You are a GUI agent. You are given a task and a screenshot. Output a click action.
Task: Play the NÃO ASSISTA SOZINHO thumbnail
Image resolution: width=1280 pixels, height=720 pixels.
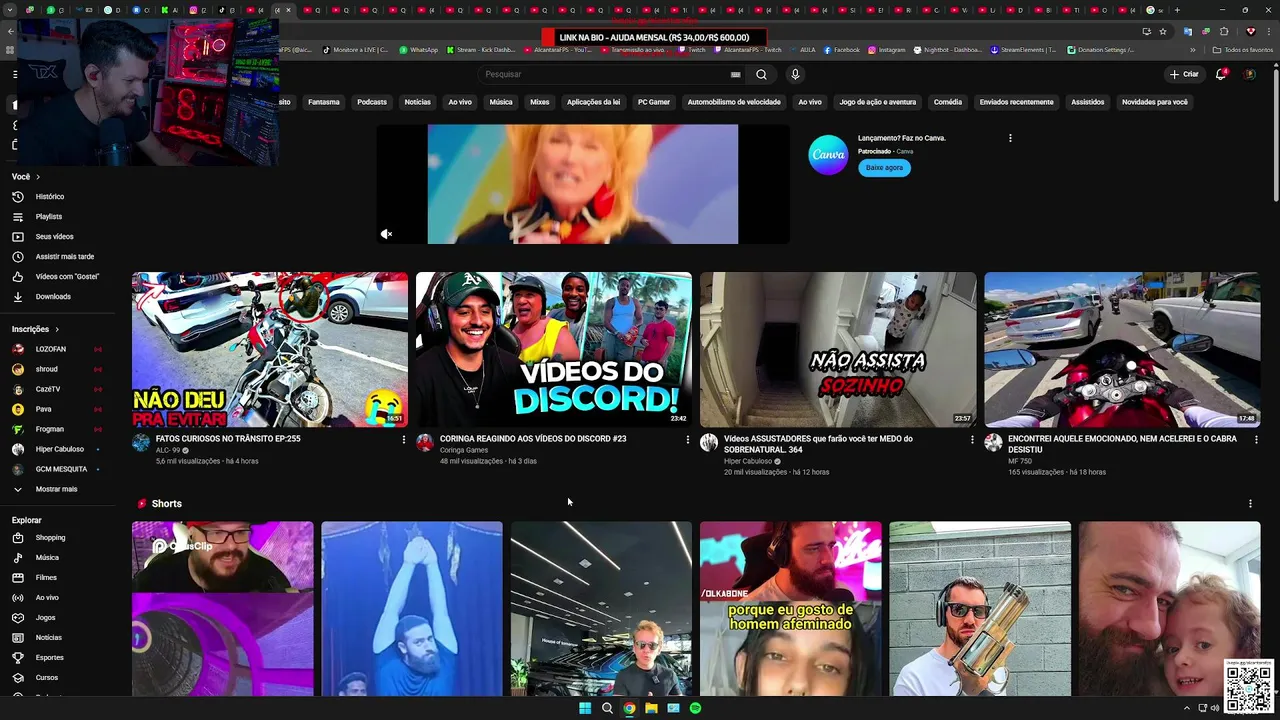(838, 350)
